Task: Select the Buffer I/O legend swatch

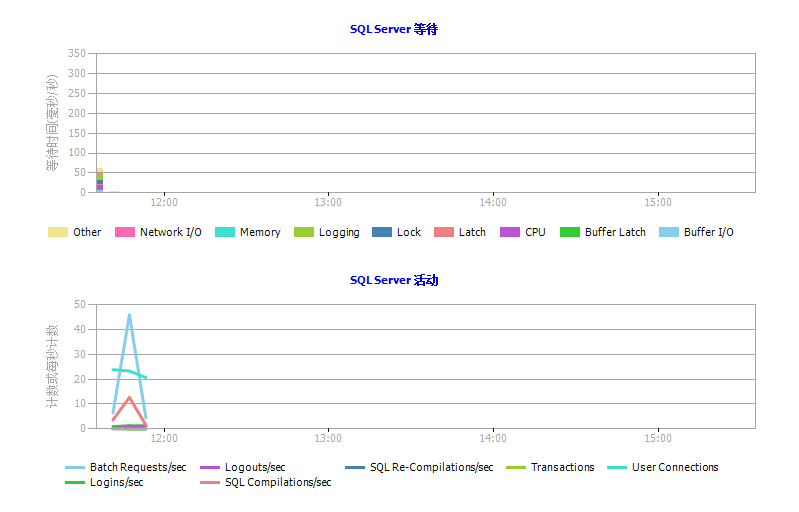Action: coord(669,232)
